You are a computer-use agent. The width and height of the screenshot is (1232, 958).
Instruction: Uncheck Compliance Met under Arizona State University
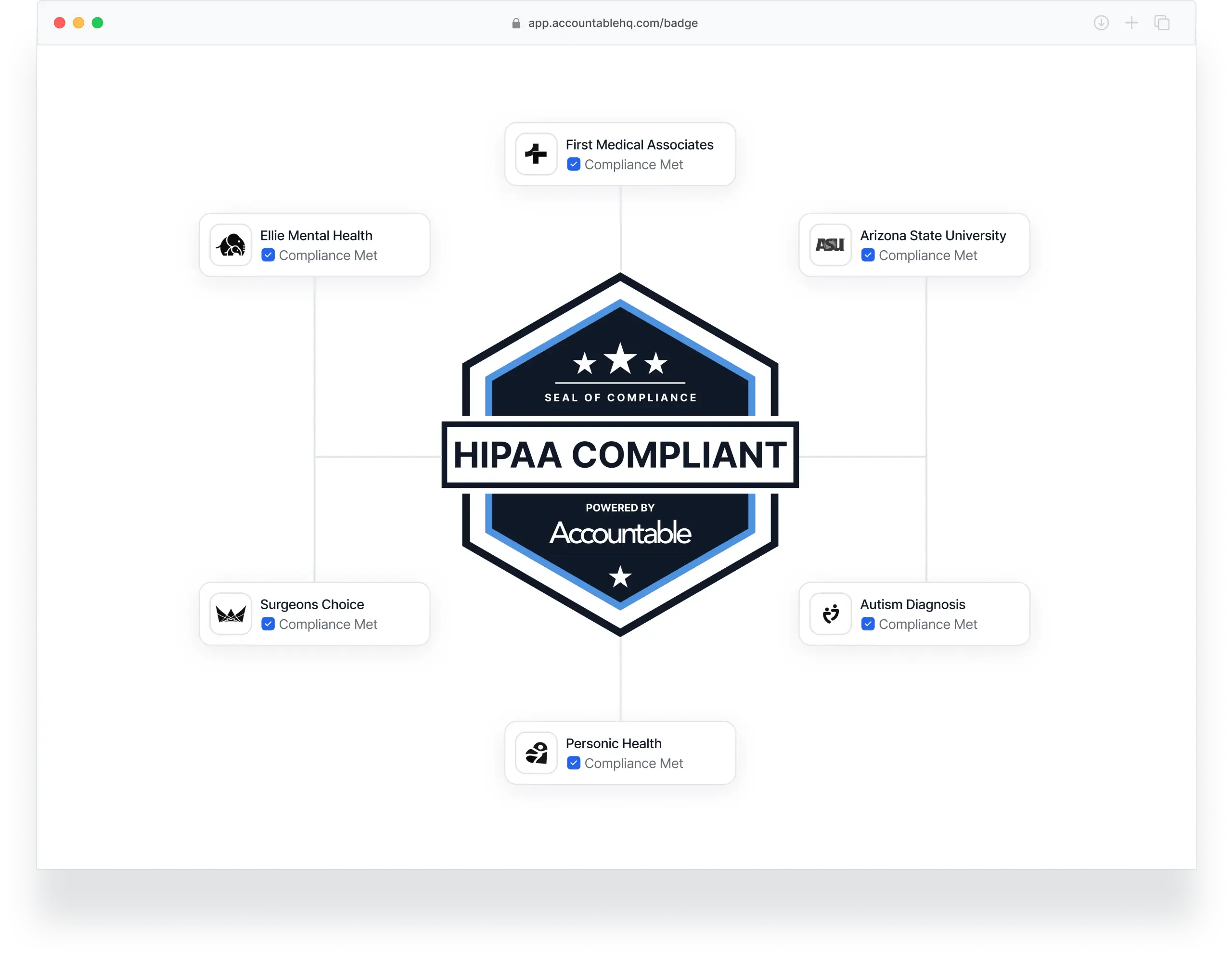point(867,255)
